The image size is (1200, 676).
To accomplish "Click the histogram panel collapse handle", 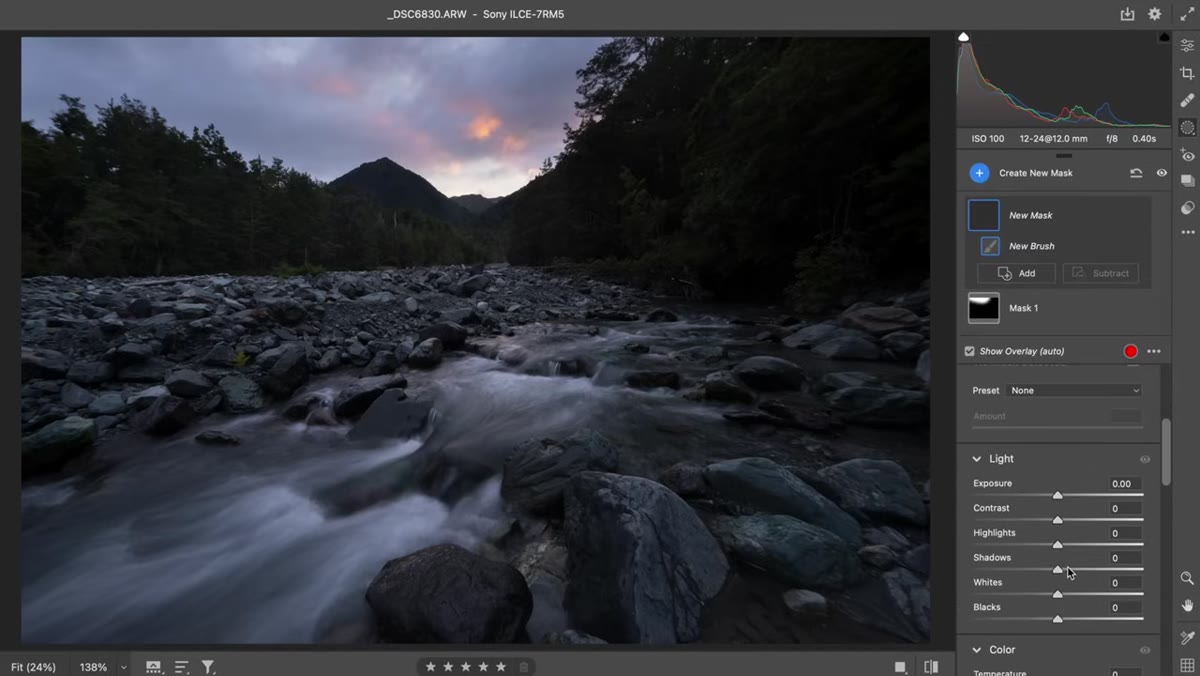I will tap(1064, 156).
